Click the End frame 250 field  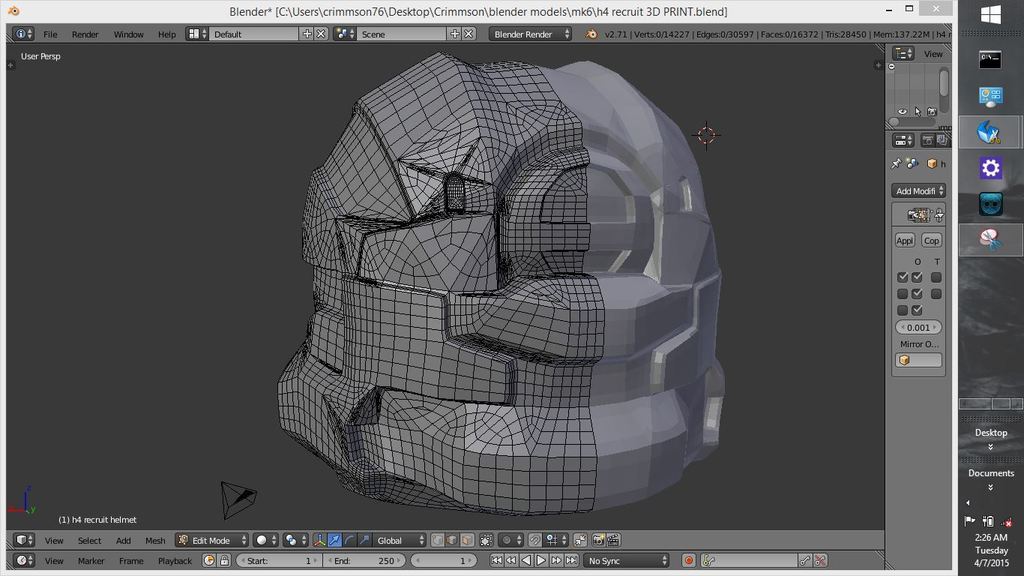point(364,561)
